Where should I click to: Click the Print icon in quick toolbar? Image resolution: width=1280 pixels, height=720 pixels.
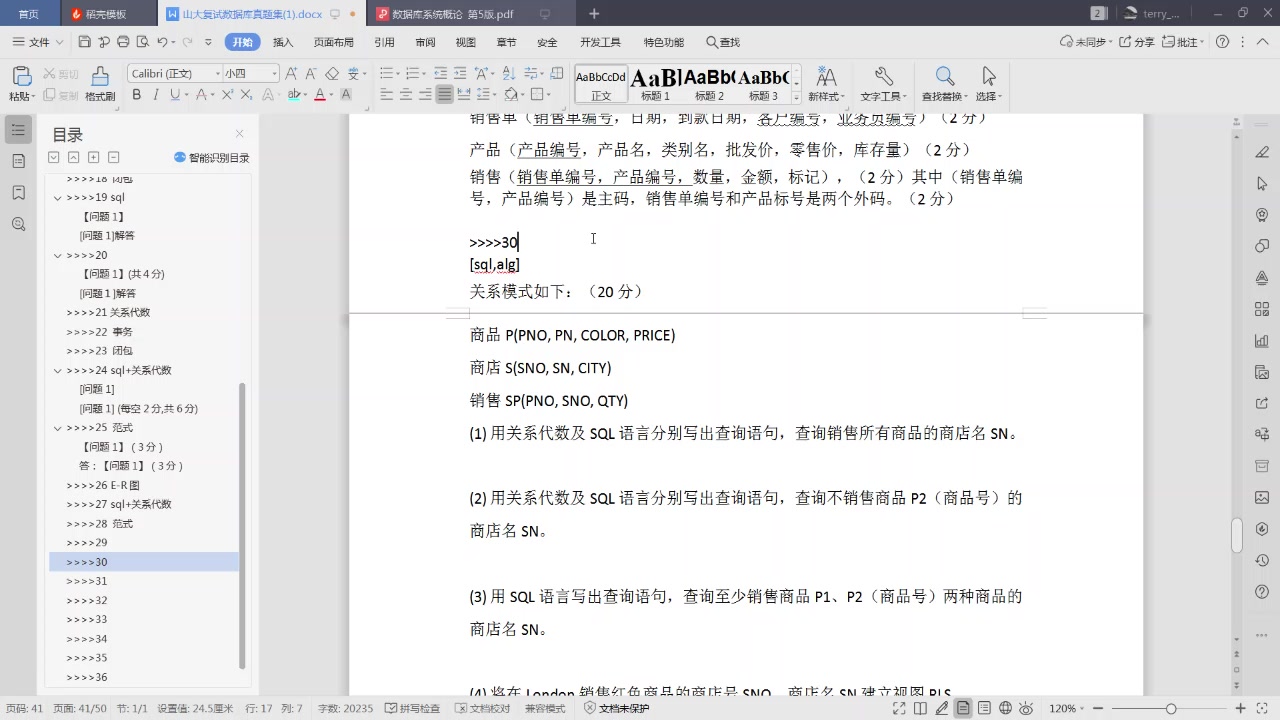click(x=123, y=42)
